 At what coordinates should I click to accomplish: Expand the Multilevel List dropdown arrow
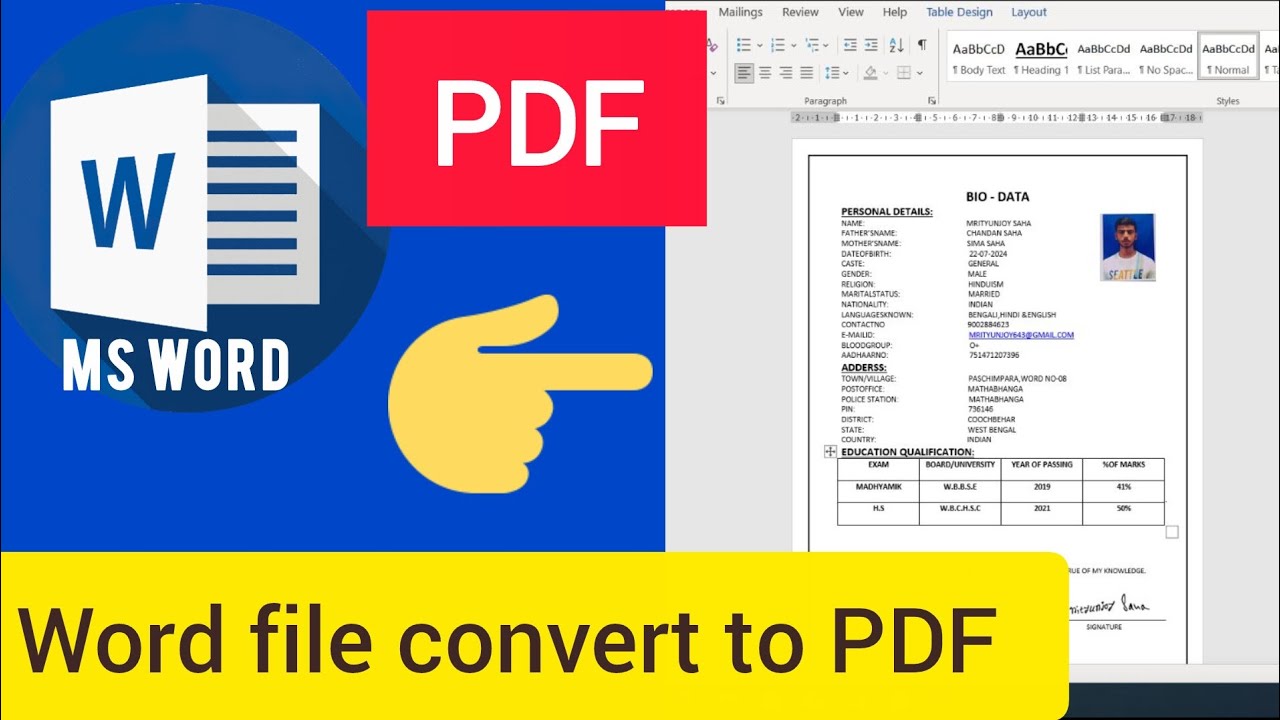(828, 45)
